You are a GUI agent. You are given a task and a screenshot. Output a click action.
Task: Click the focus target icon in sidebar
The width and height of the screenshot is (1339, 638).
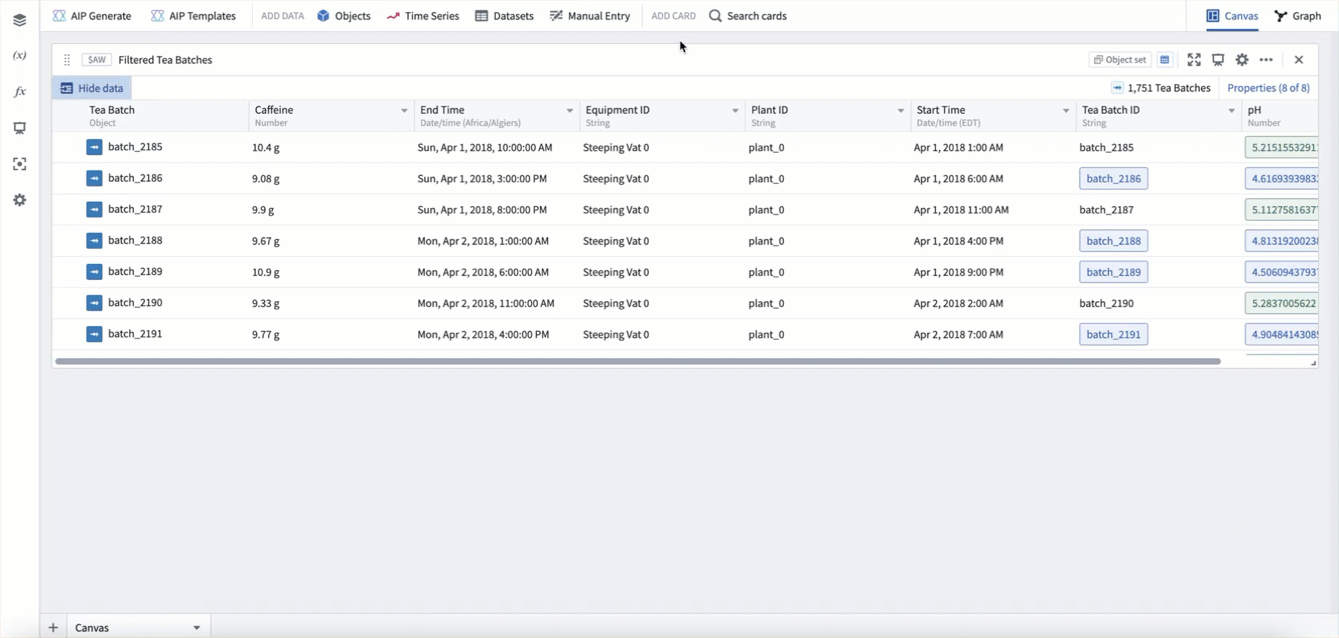click(19, 164)
